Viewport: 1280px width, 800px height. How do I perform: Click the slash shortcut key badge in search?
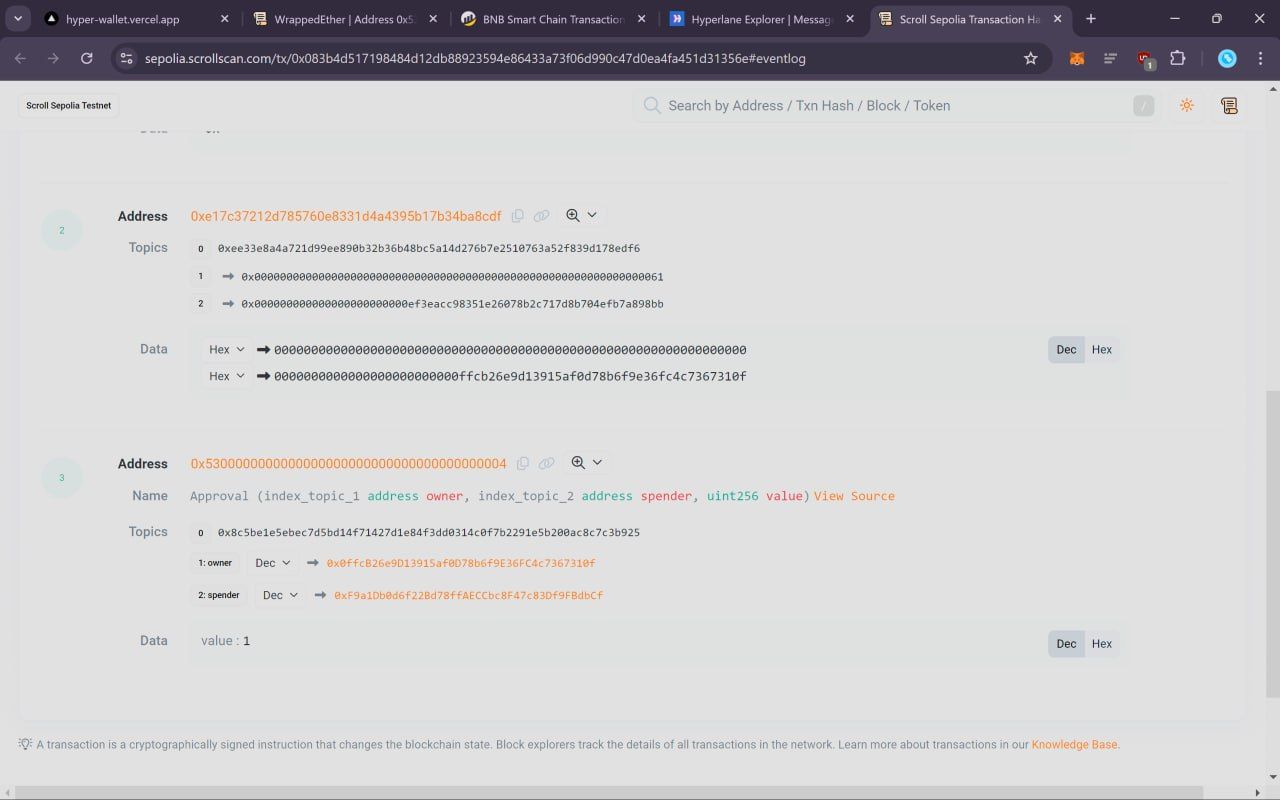pos(1143,106)
